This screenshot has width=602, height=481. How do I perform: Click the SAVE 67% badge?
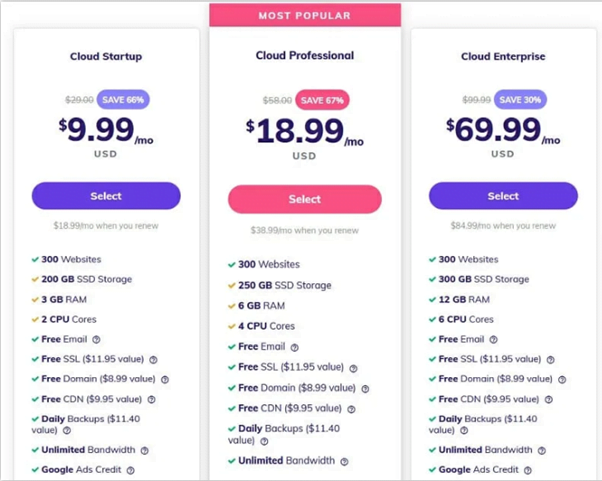point(322,100)
